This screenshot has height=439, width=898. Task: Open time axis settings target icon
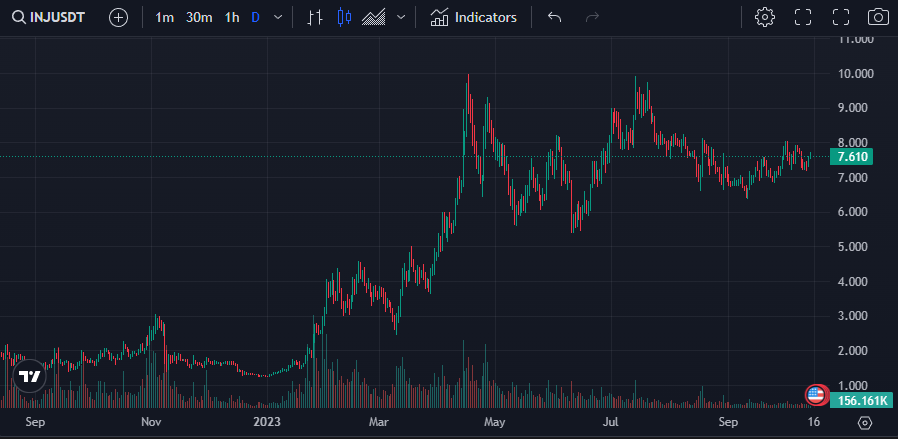pos(865,423)
